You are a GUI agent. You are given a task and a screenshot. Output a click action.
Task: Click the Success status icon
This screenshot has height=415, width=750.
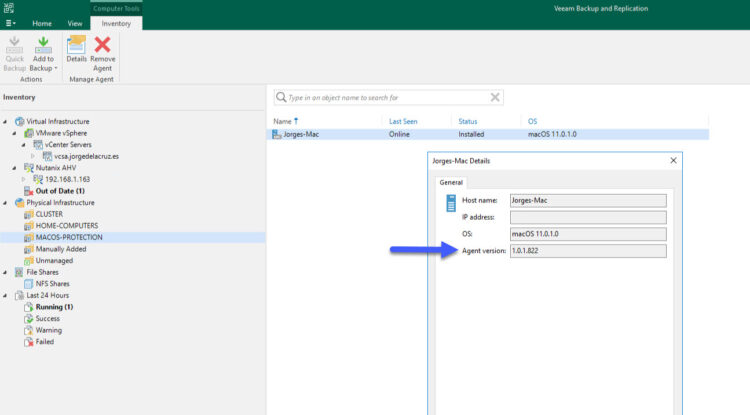[x=29, y=318]
